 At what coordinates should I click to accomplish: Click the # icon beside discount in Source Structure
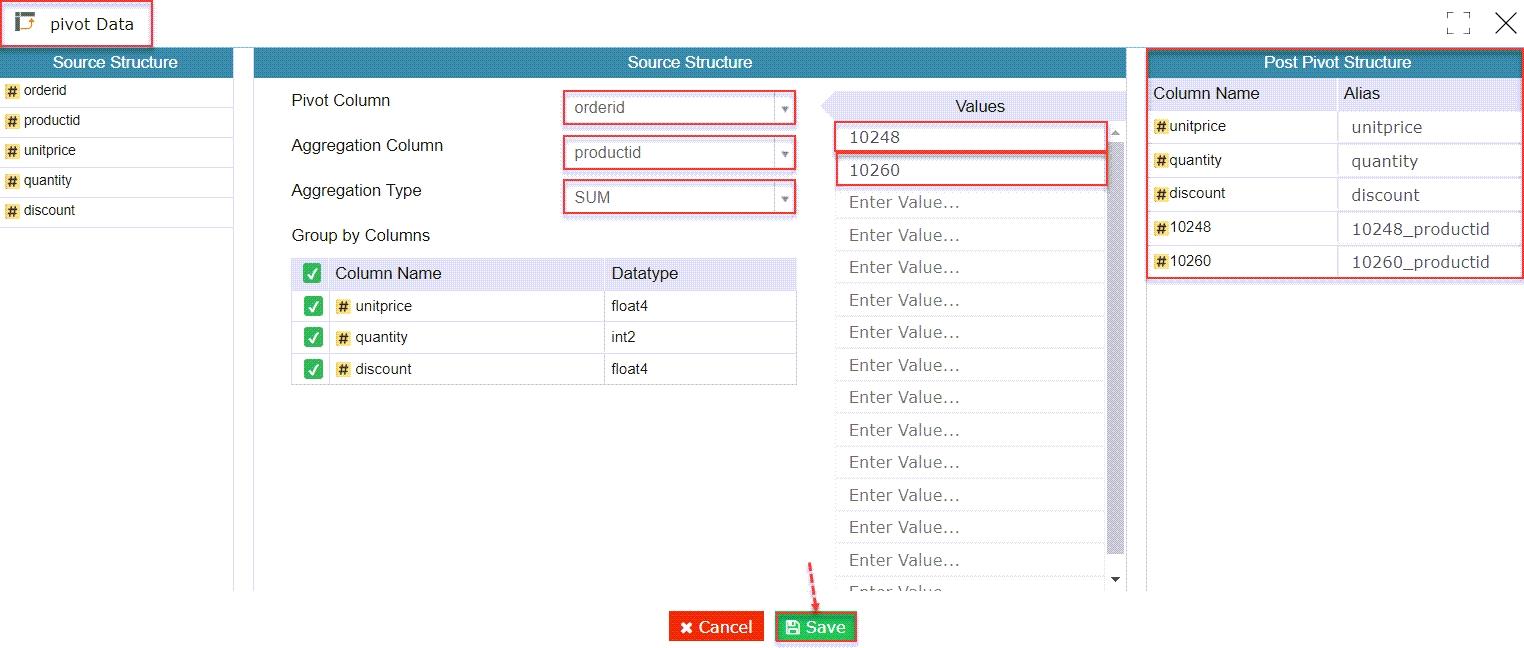[x=14, y=210]
